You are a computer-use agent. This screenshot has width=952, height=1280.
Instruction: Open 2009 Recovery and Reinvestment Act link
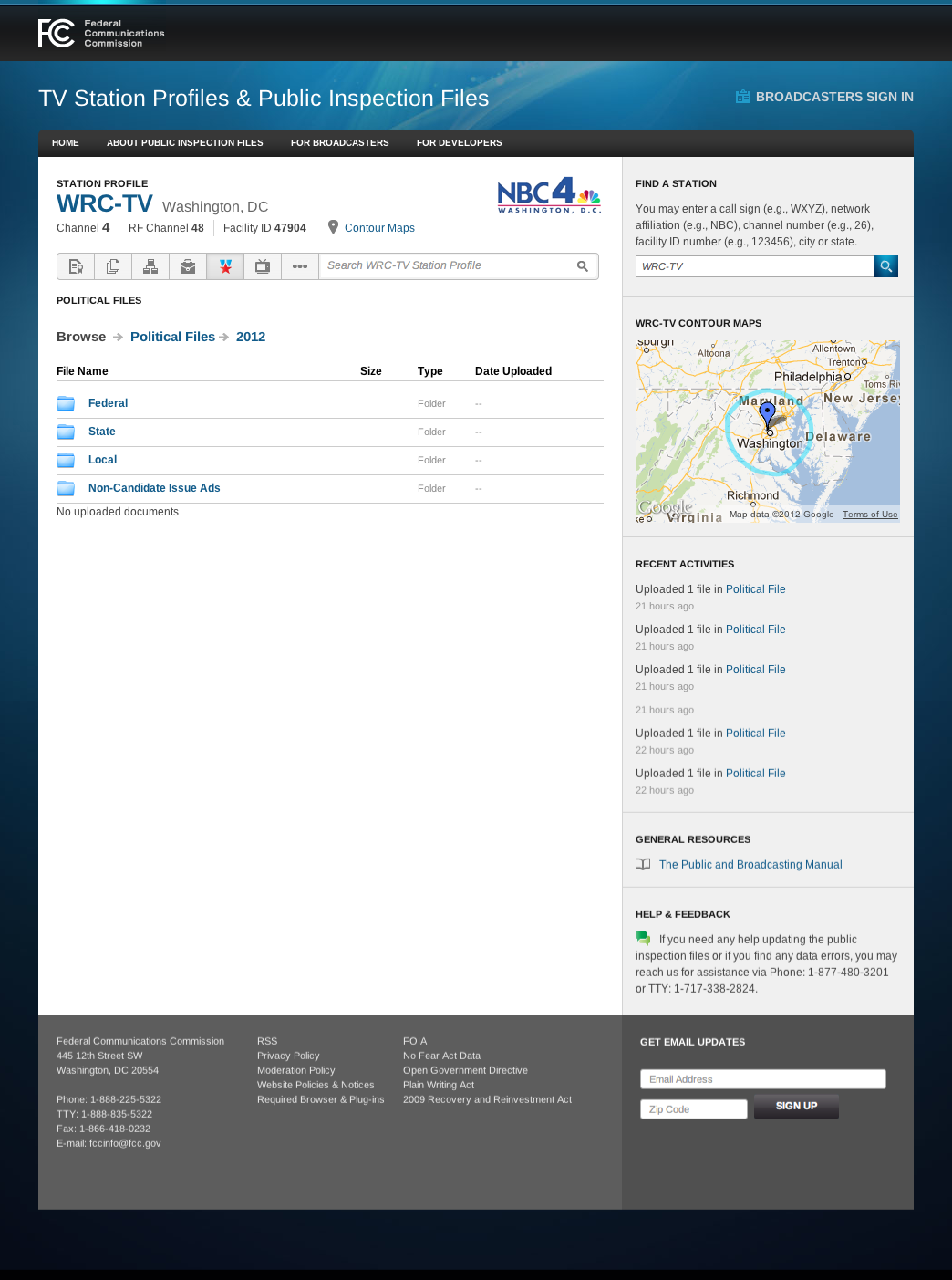coord(488,1099)
